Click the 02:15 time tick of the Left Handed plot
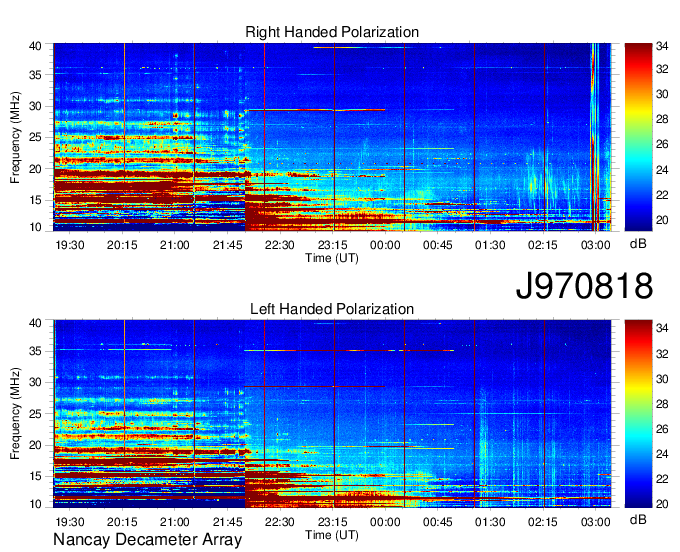Screen dimensions: 680x552 pyautogui.click(x=543, y=522)
